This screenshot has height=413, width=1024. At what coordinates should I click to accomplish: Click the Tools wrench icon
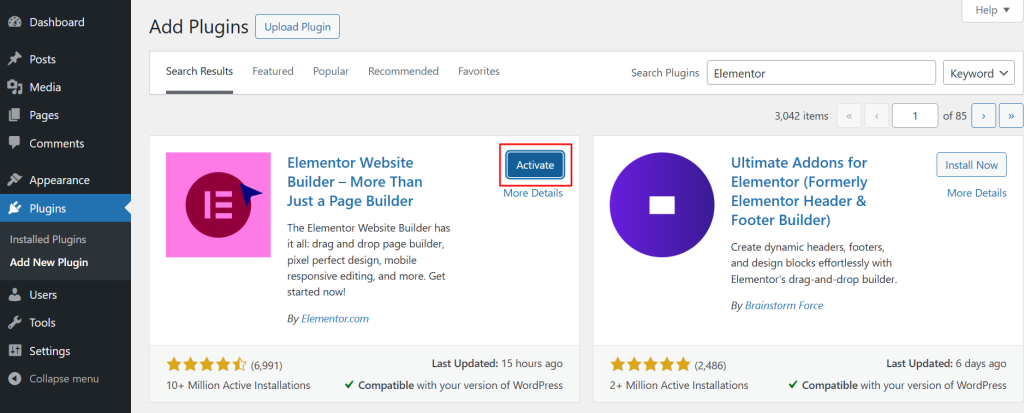(x=14, y=323)
